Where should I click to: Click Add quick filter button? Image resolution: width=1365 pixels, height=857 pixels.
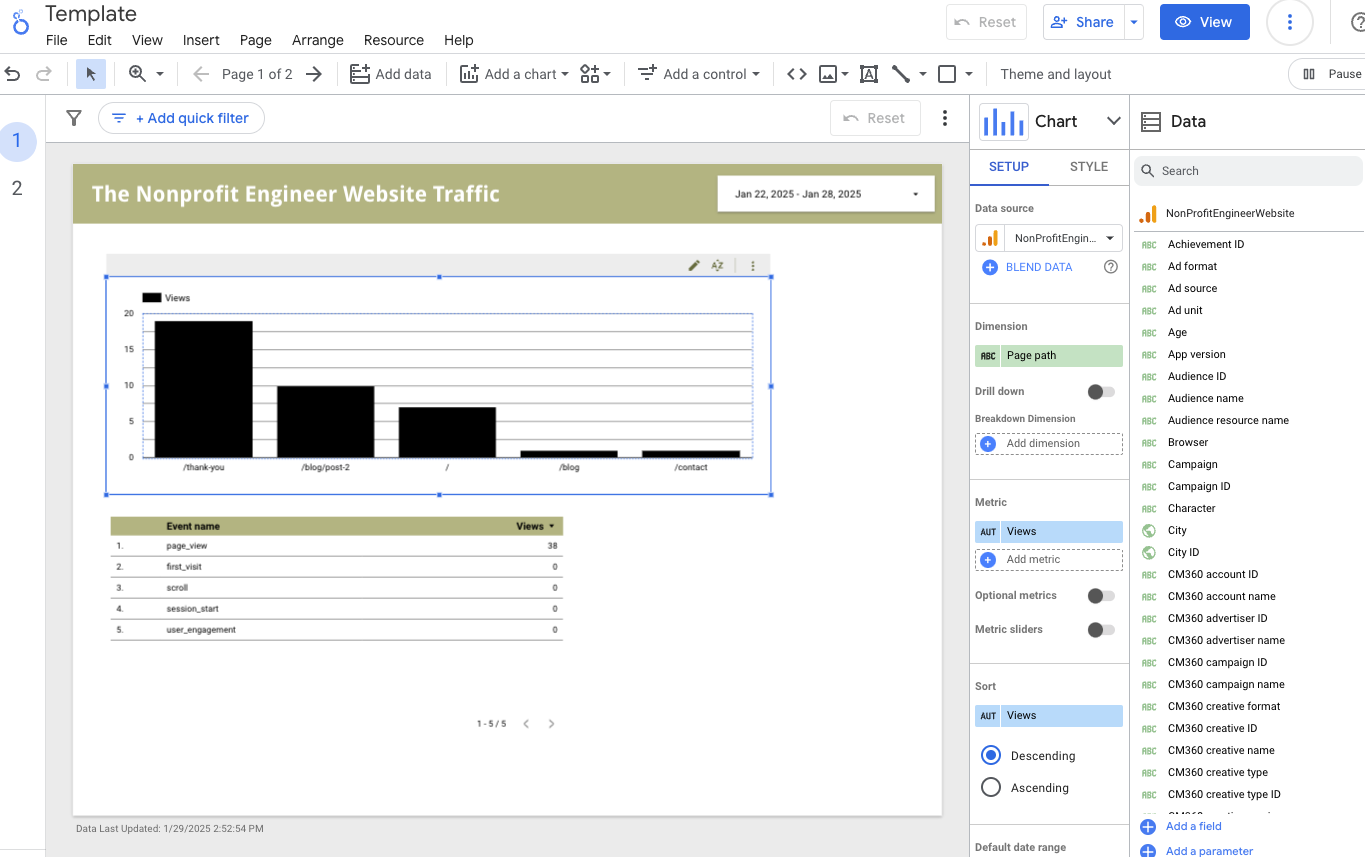tap(181, 118)
